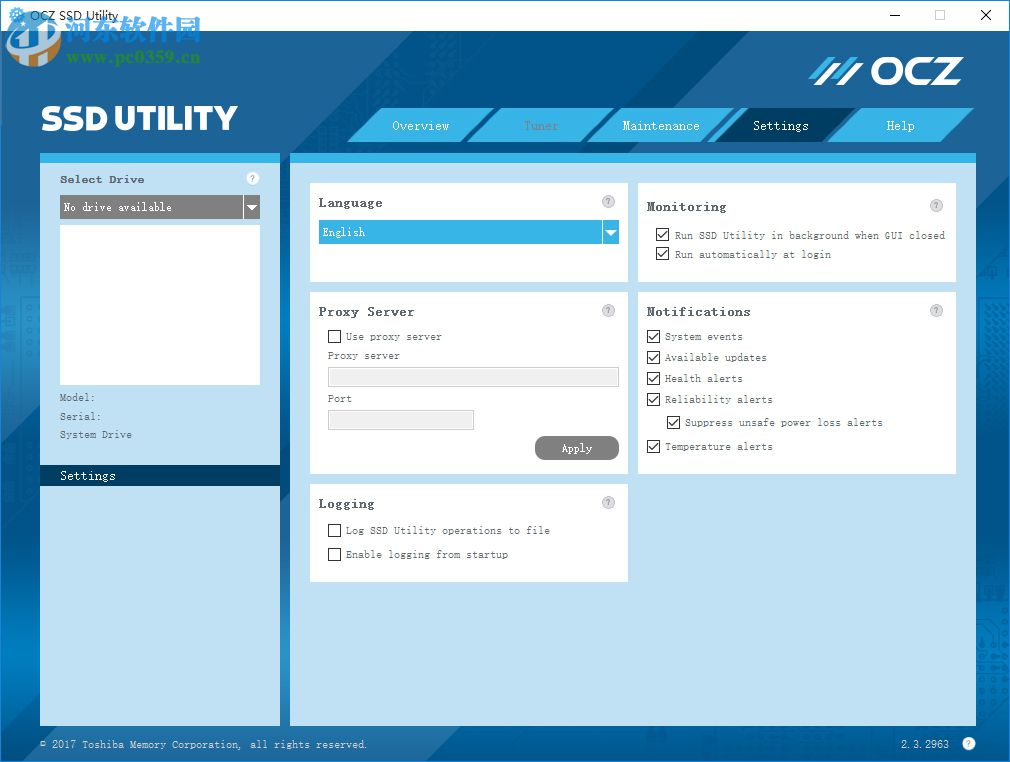Click the help icon in the status bar
Image resolution: width=1010 pixels, height=762 pixels.
967,744
